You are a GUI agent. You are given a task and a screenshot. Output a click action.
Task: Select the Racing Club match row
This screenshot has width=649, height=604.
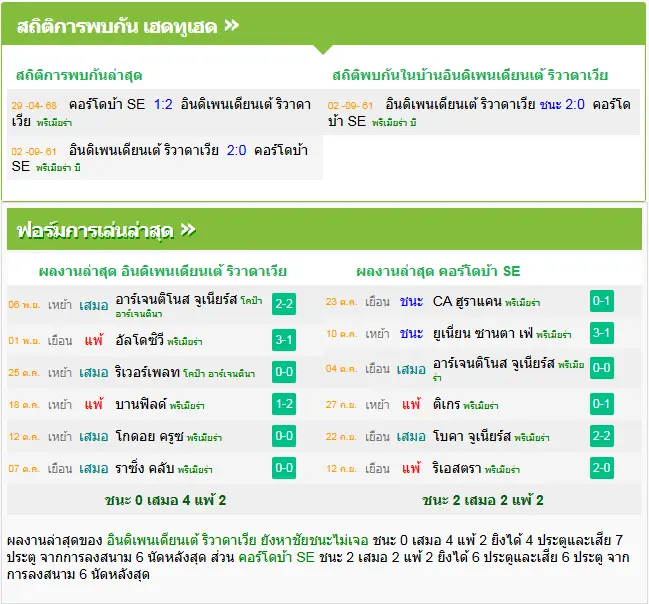165,469
